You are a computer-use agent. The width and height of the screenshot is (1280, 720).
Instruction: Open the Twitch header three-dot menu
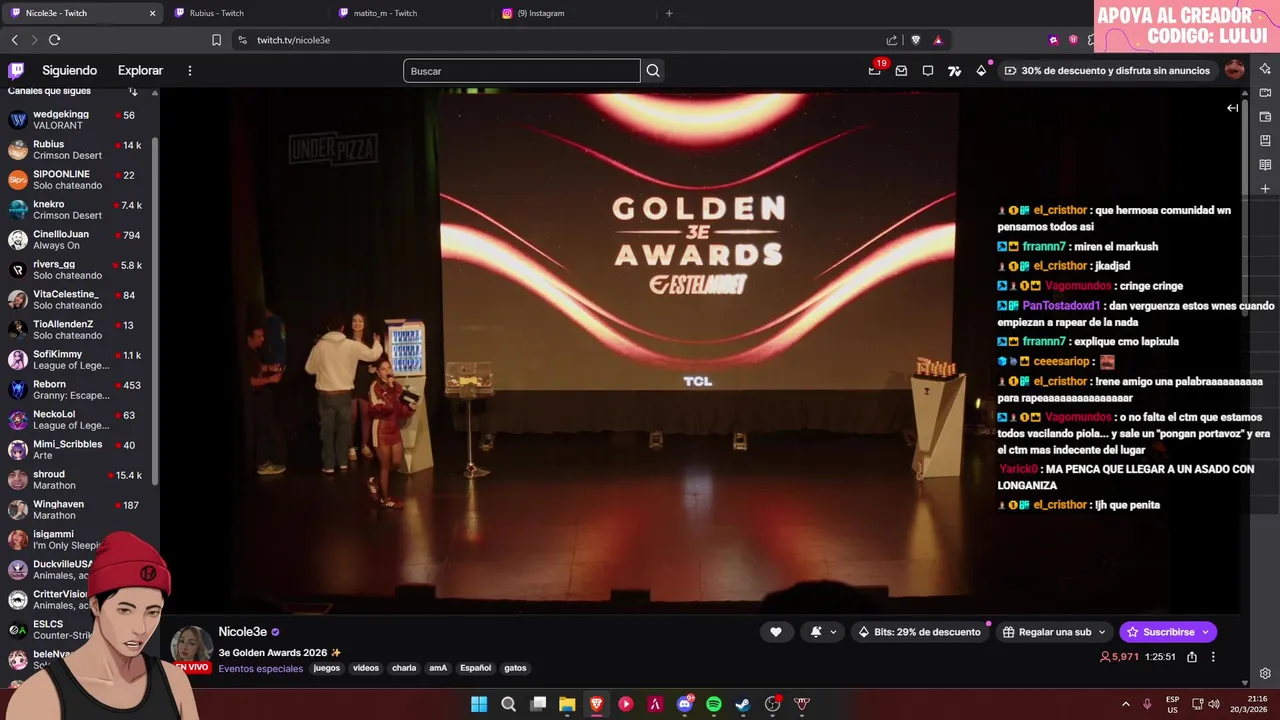coord(189,71)
